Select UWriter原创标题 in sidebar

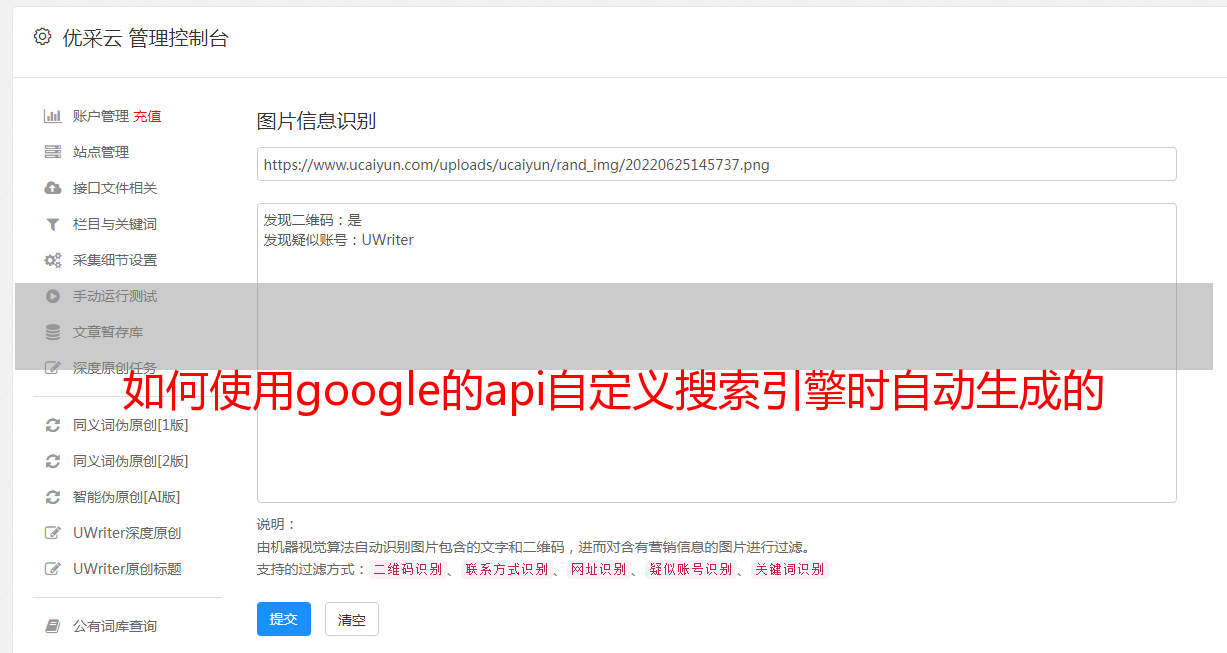point(127,569)
